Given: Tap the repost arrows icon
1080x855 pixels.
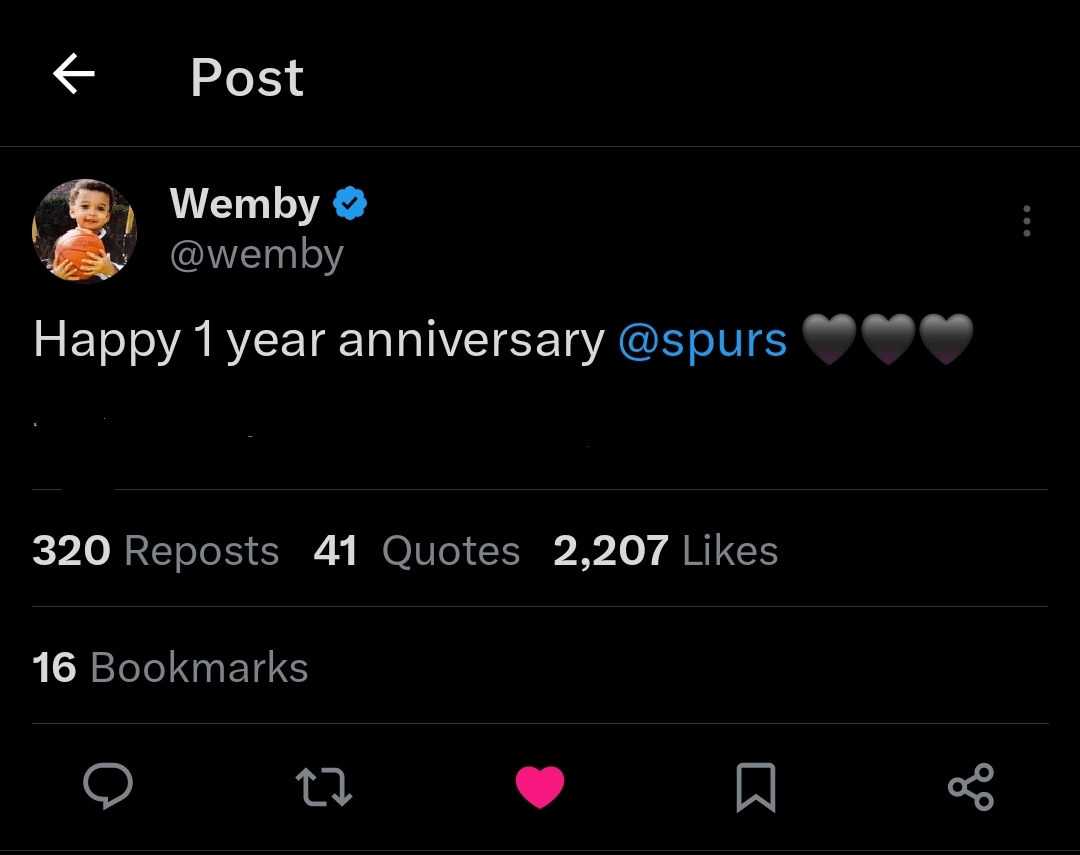Looking at the screenshot, I should pos(324,787).
